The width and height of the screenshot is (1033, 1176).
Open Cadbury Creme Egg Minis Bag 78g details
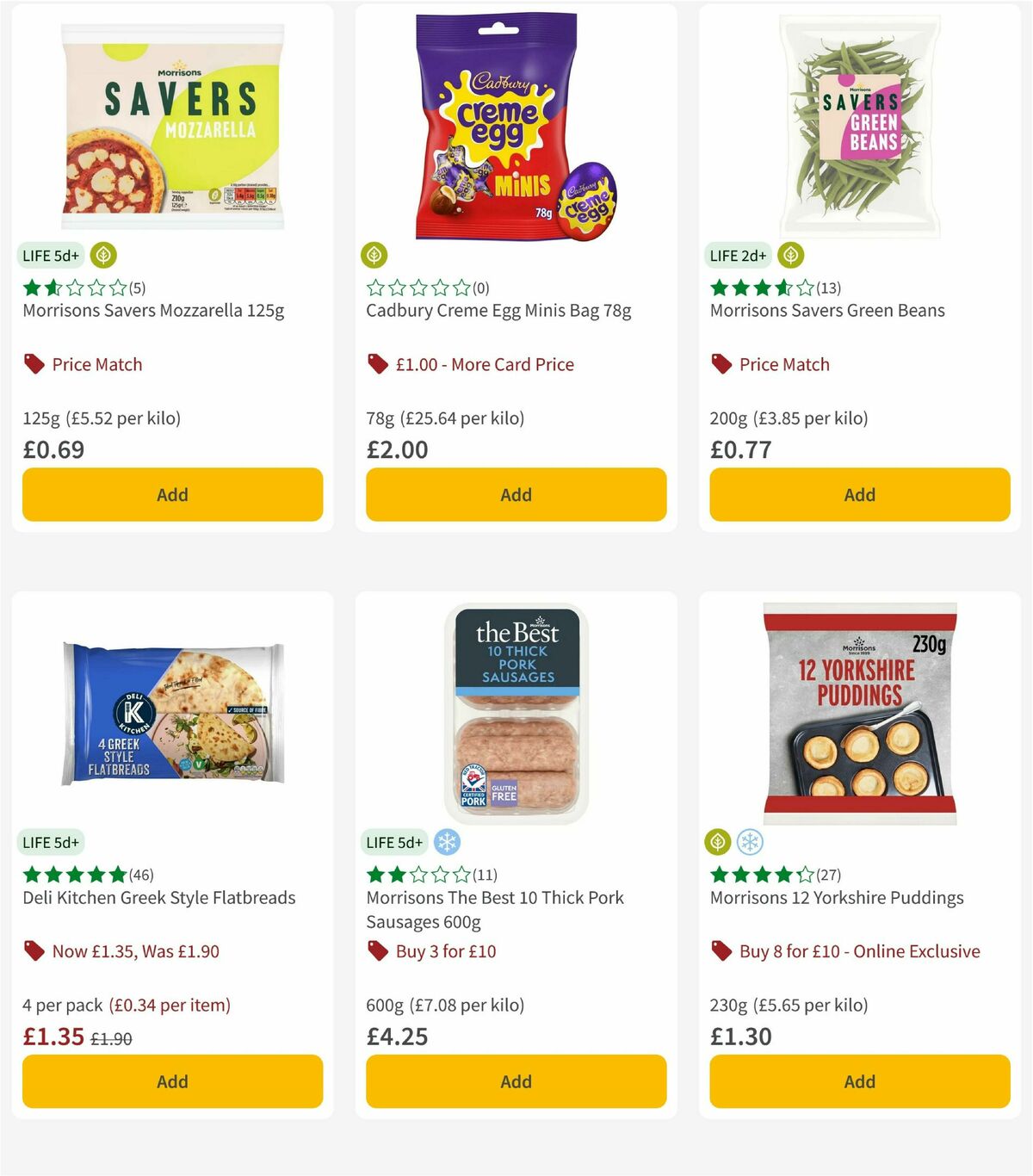[498, 310]
